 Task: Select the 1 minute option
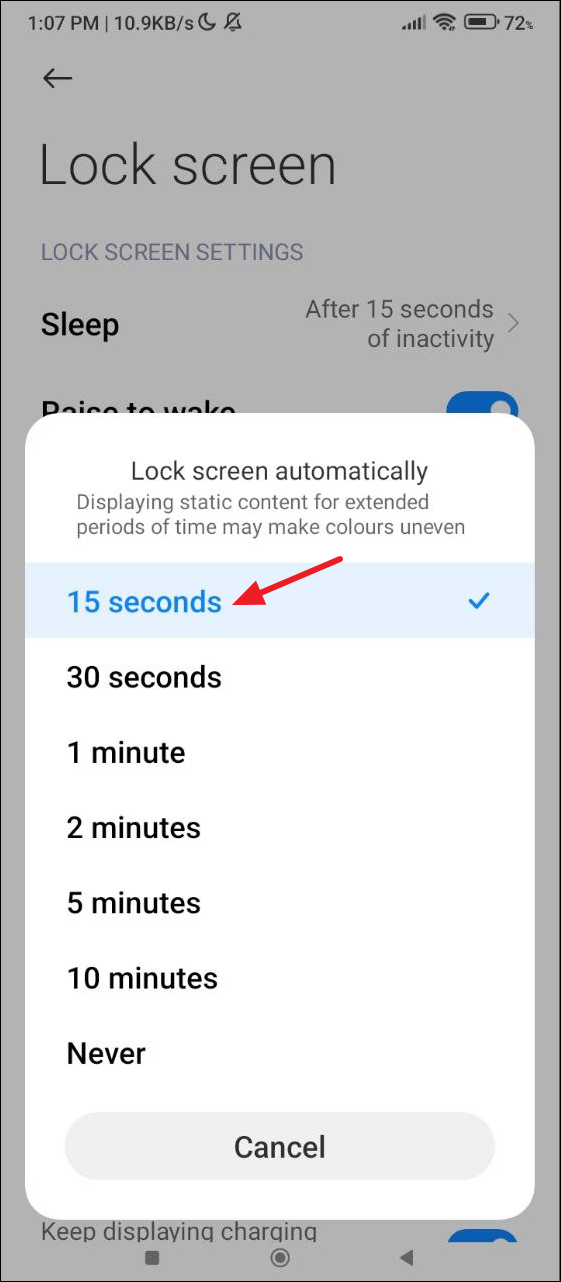280,752
